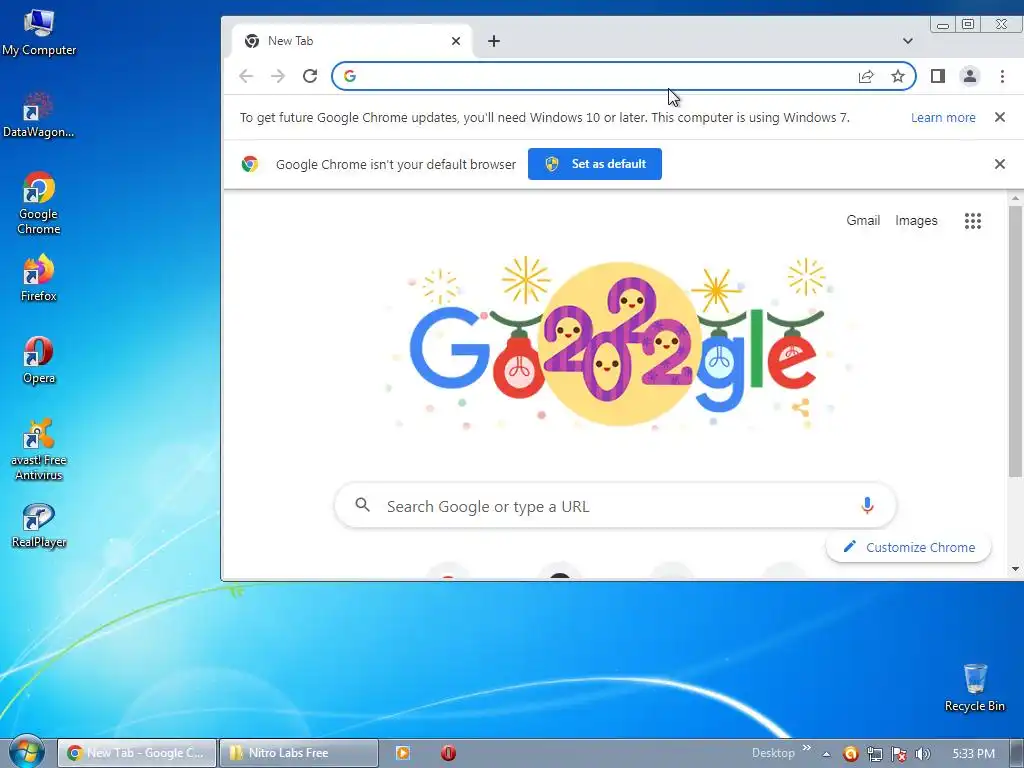
Task: Open the Chrome three-dot menu
Action: (x=1002, y=76)
